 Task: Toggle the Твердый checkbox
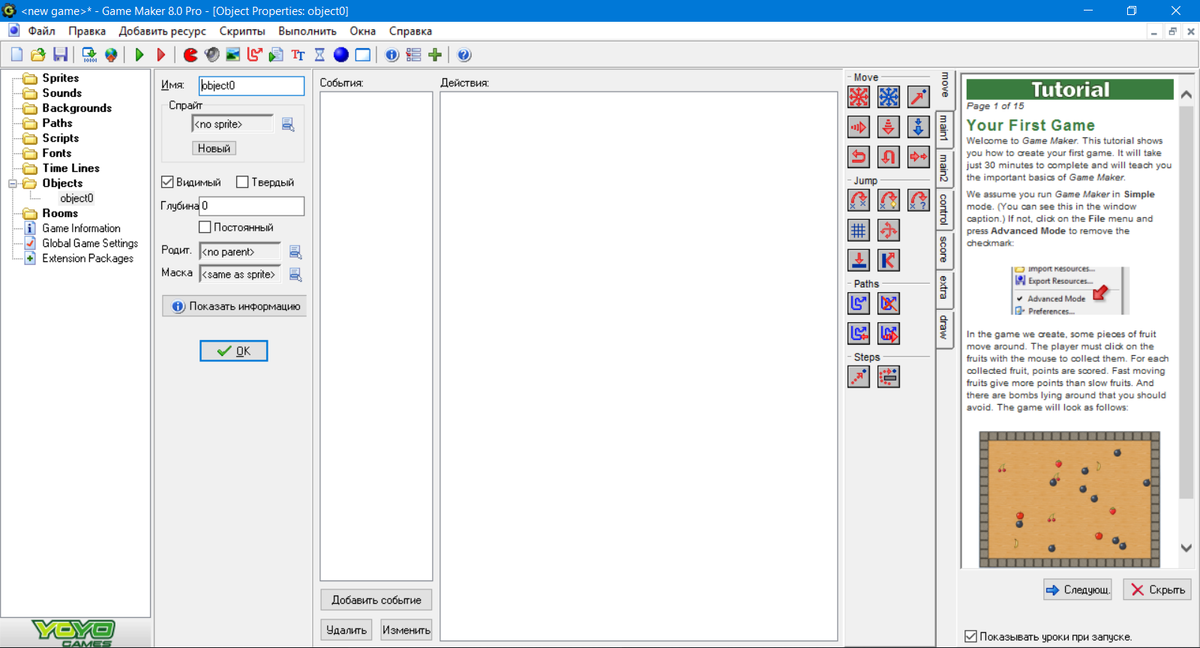click(x=243, y=183)
